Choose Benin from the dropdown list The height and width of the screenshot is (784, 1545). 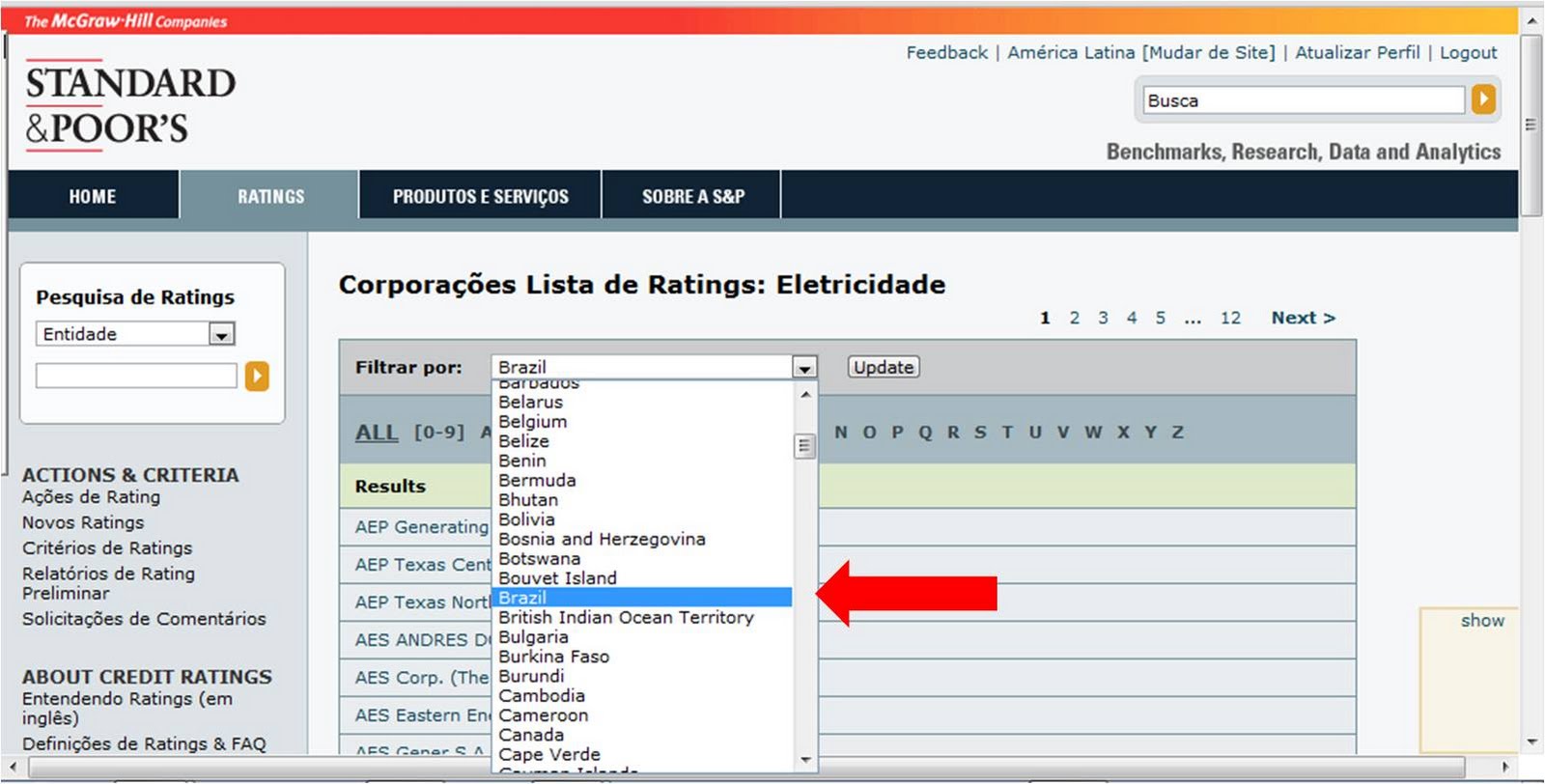[641, 461]
